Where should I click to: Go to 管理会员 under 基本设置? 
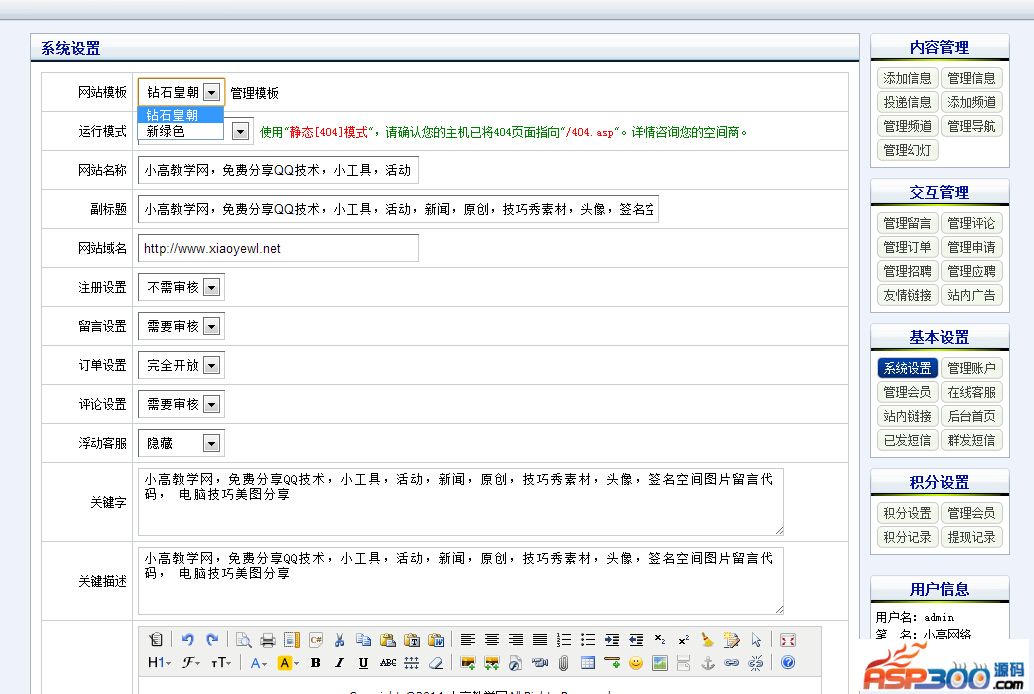point(907,392)
